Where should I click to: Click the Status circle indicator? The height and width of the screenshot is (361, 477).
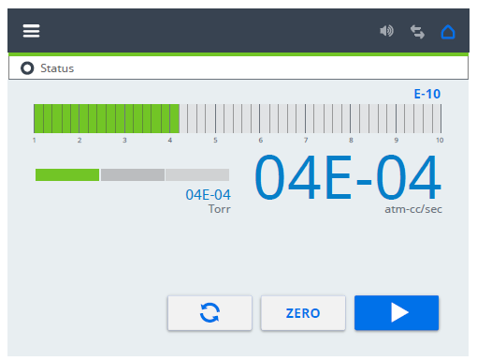tap(27, 68)
